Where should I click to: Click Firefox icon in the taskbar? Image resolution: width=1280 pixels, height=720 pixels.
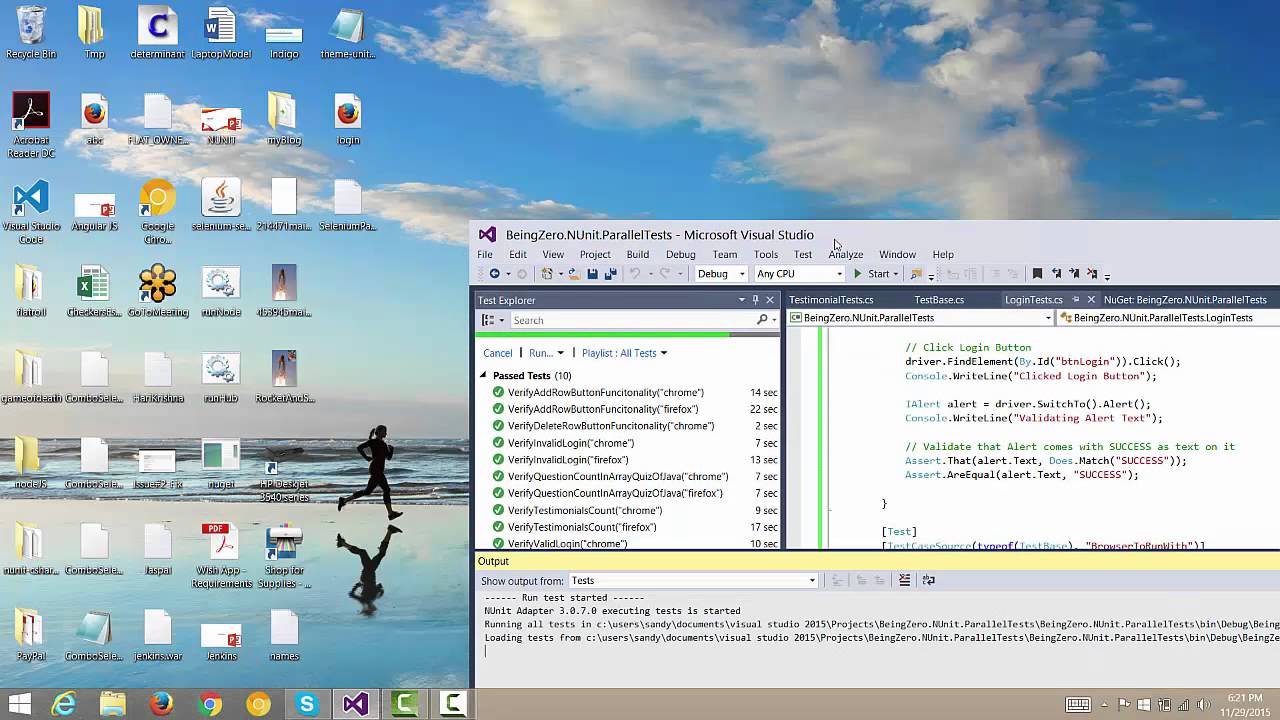click(x=161, y=704)
